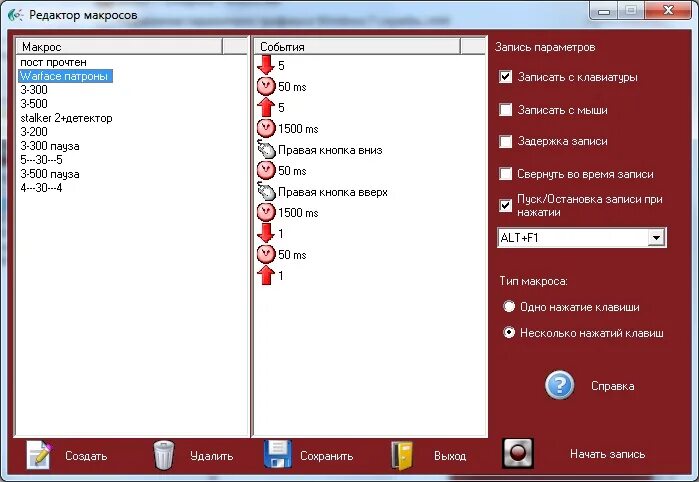This screenshot has height=482, width=699.
Task: Select macro 3-300 in the list
Action: [34, 90]
